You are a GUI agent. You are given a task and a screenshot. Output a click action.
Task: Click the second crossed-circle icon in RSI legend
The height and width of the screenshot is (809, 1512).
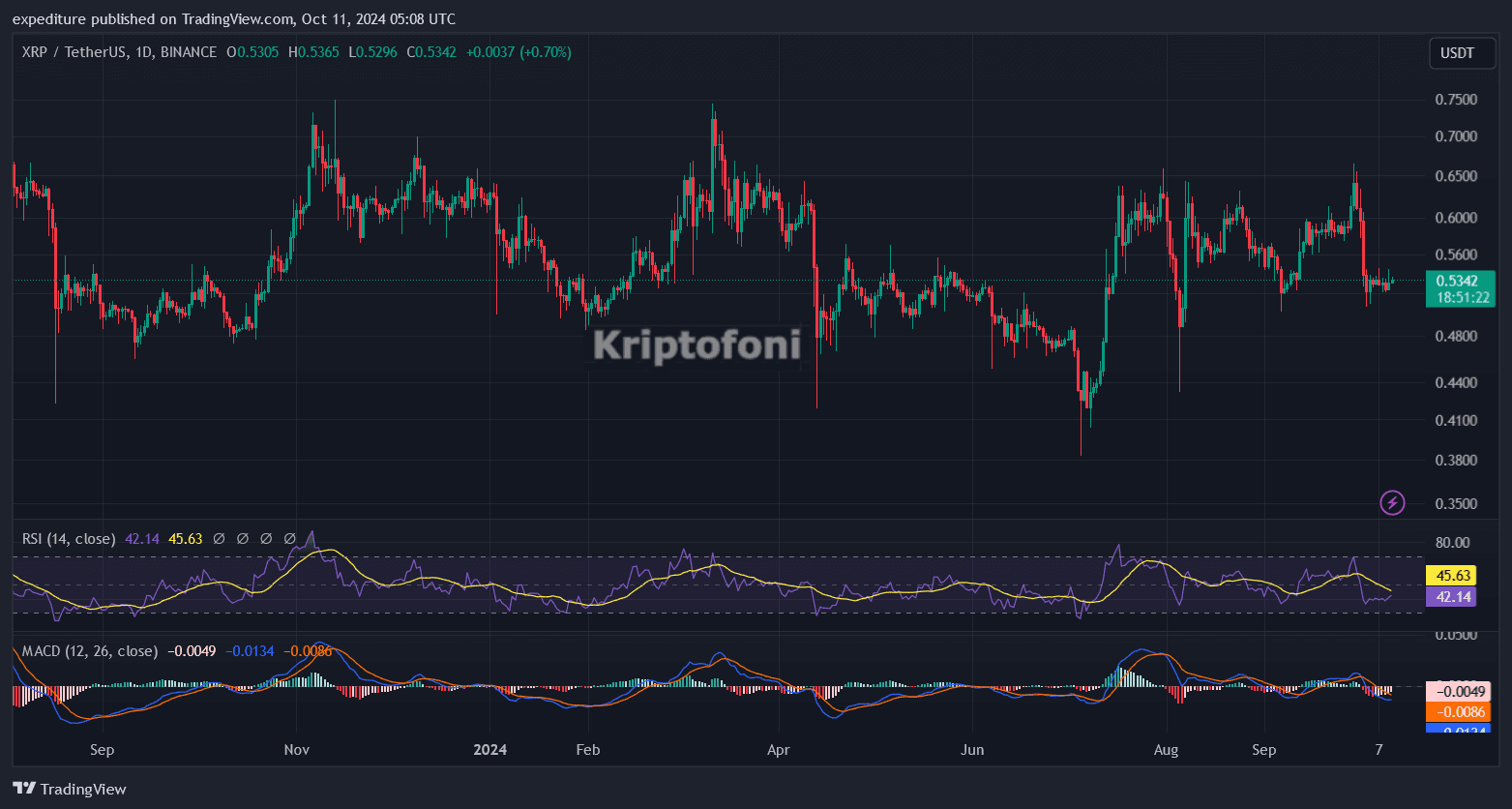242,538
